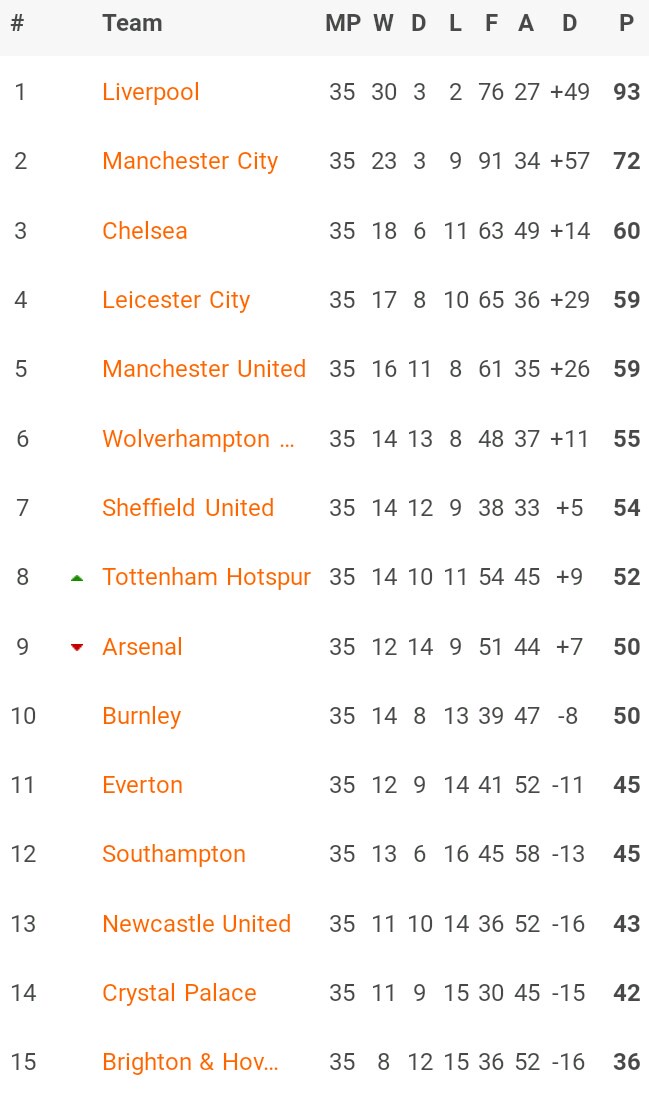The height and width of the screenshot is (1102, 649).
Task: Click the green up arrow beside Tottenham Hotspur
Action: (77, 578)
